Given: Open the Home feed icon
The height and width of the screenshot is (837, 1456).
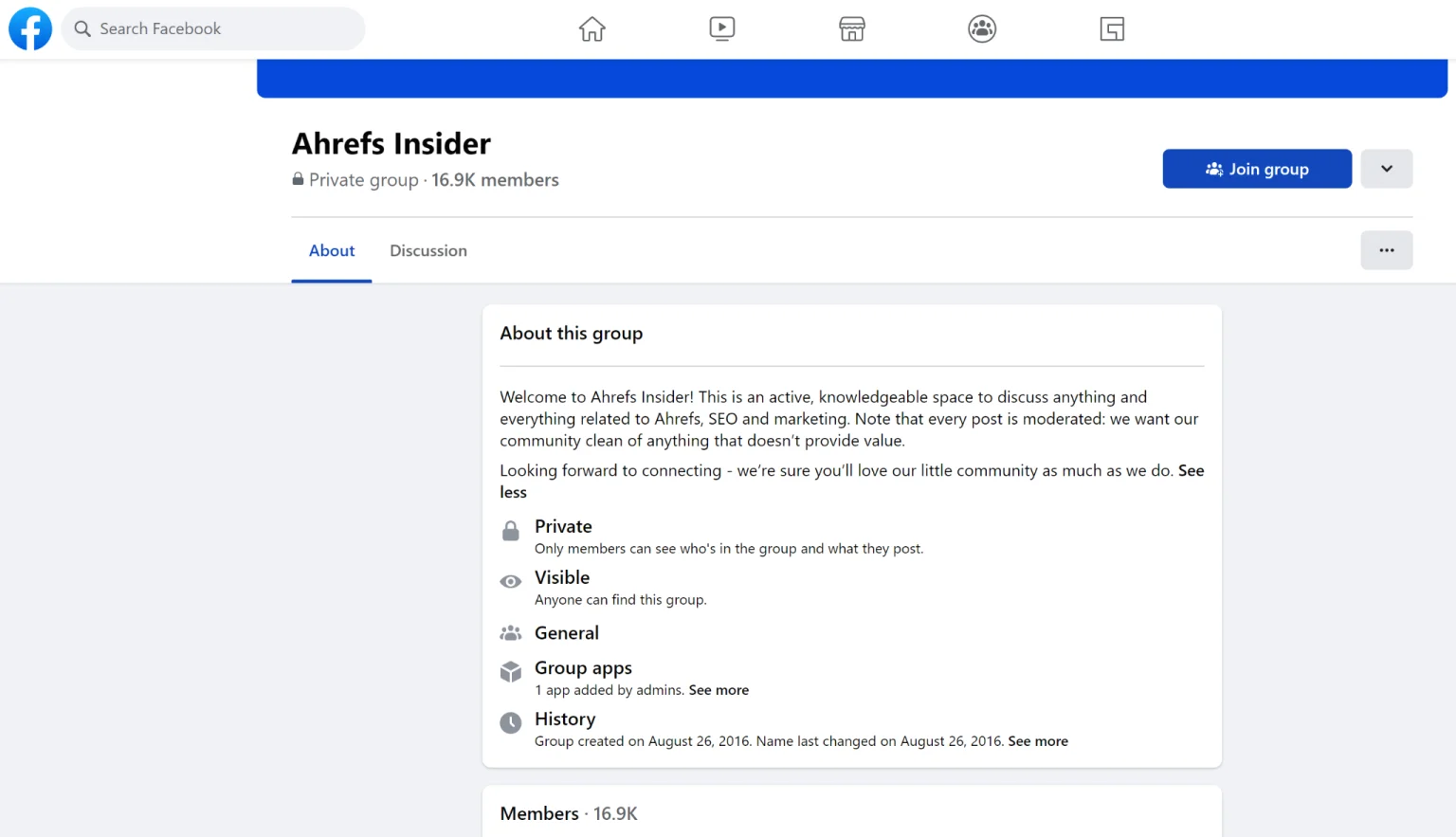Looking at the screenshot, I should 591,29.
